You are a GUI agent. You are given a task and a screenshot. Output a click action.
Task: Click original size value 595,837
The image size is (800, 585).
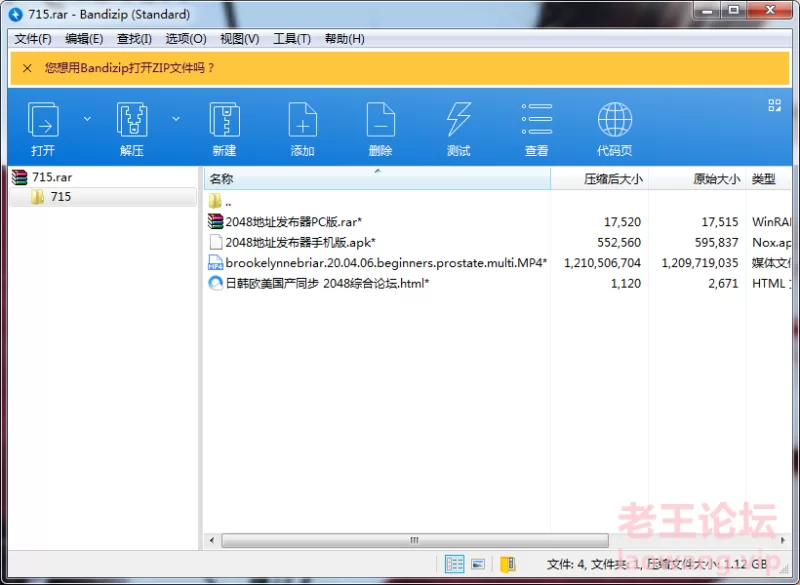tap(716, 242)
